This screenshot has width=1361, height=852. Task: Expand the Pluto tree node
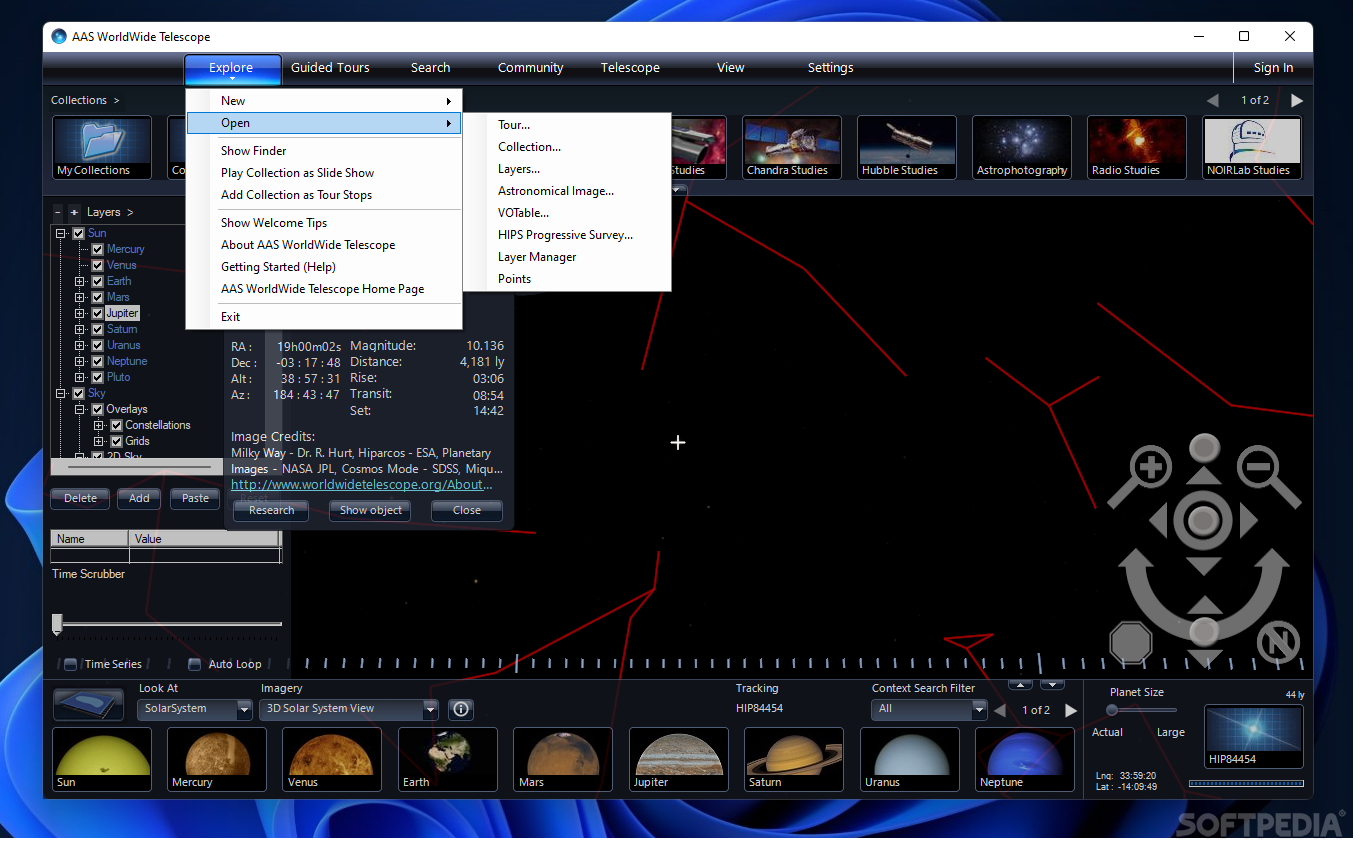pyautogui.click(x=79, y=377)
